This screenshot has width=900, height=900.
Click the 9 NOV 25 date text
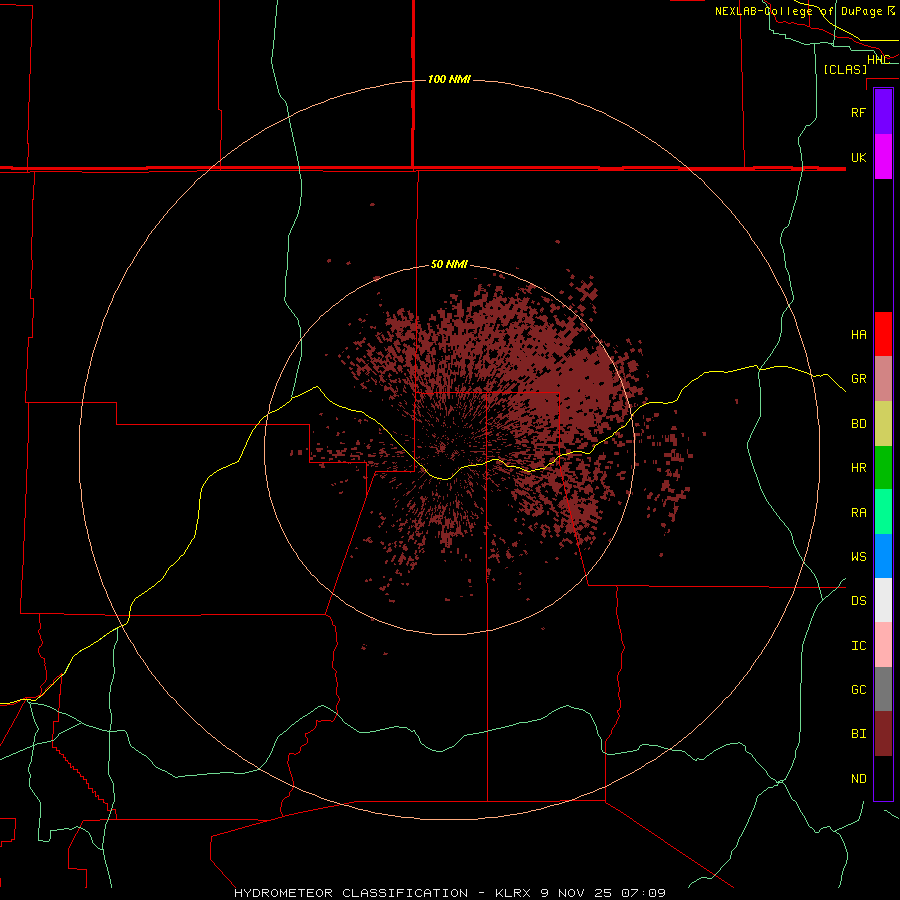coord(576,893)
